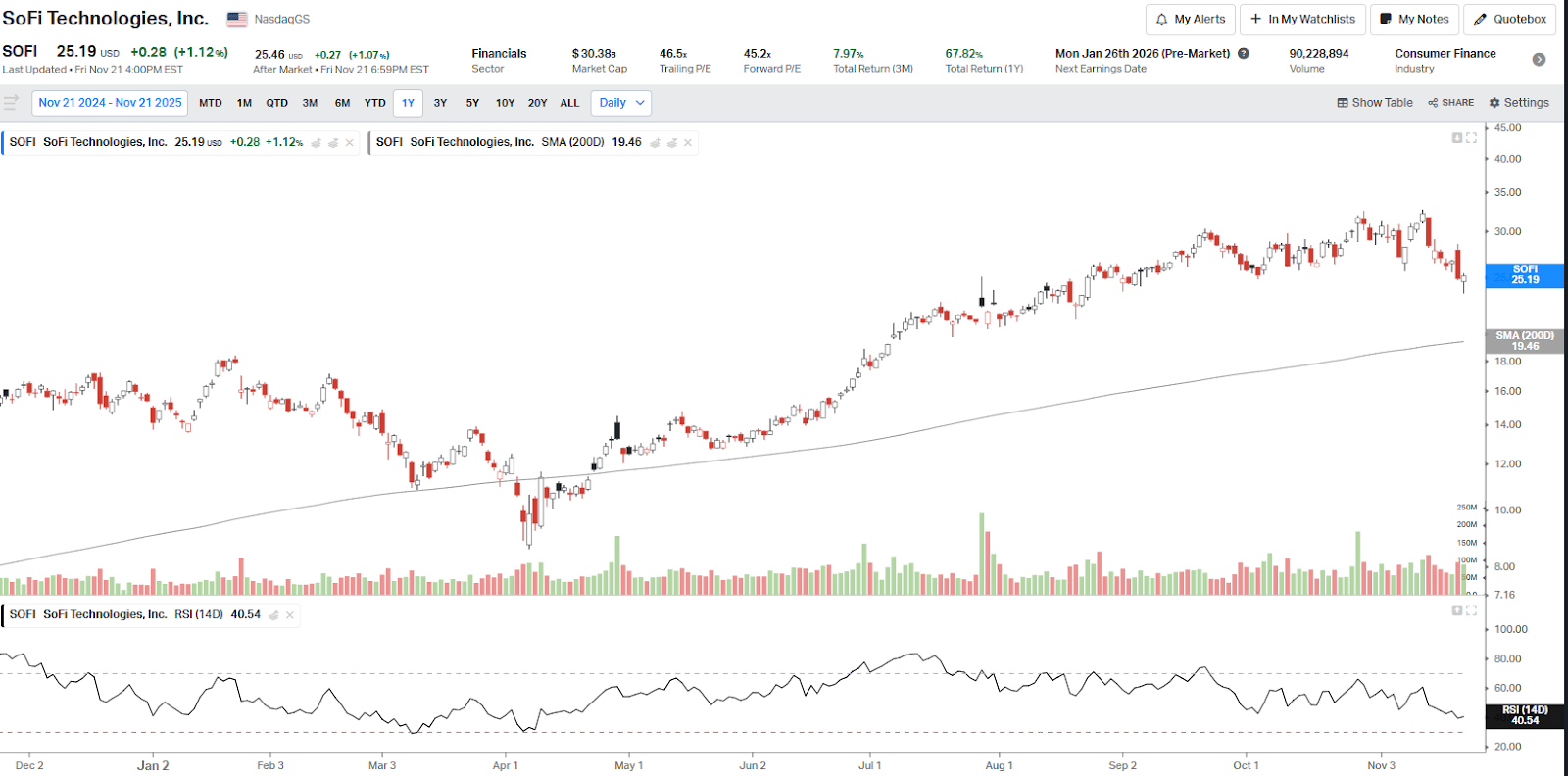Expand the RSI panel to fullscreen
This screenshot has width=1568, height=776.
[x=1471, y=610]
